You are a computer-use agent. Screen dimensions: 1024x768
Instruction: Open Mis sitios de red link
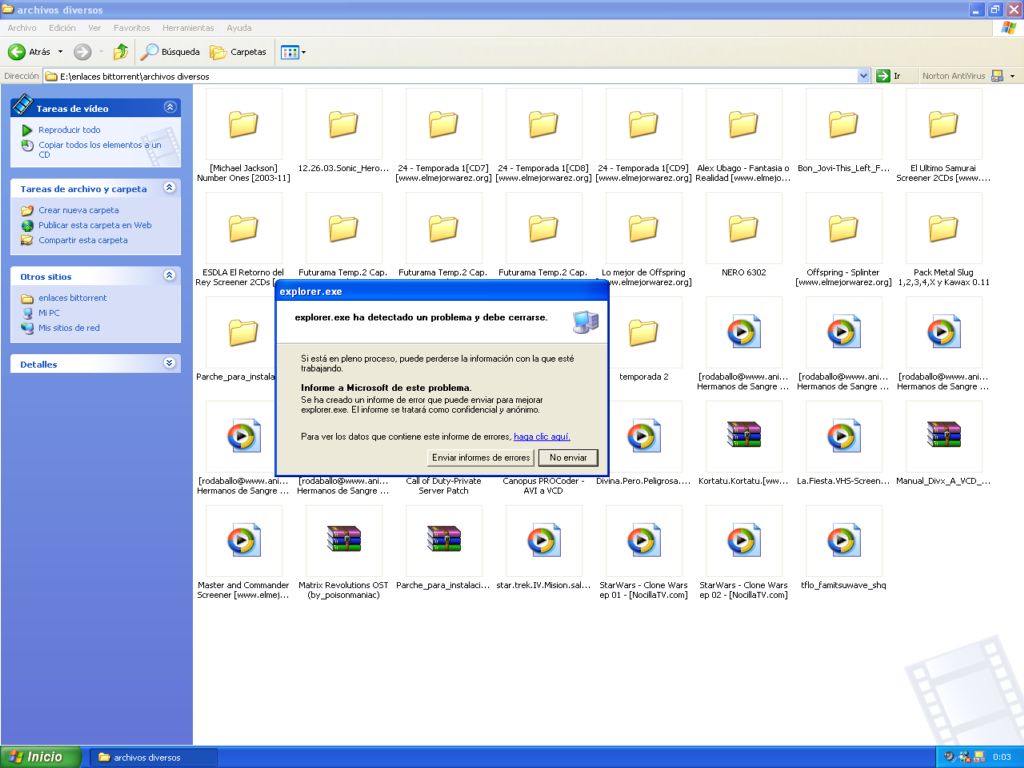(69, 328)
